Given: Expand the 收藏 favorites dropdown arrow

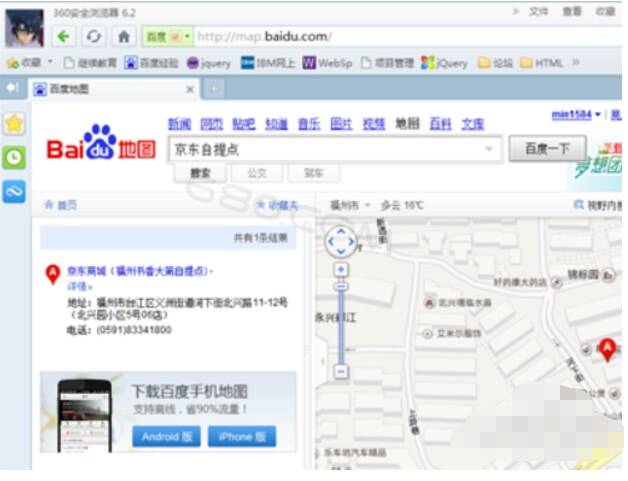Looking at the screenshot, I should click(50, 62).
